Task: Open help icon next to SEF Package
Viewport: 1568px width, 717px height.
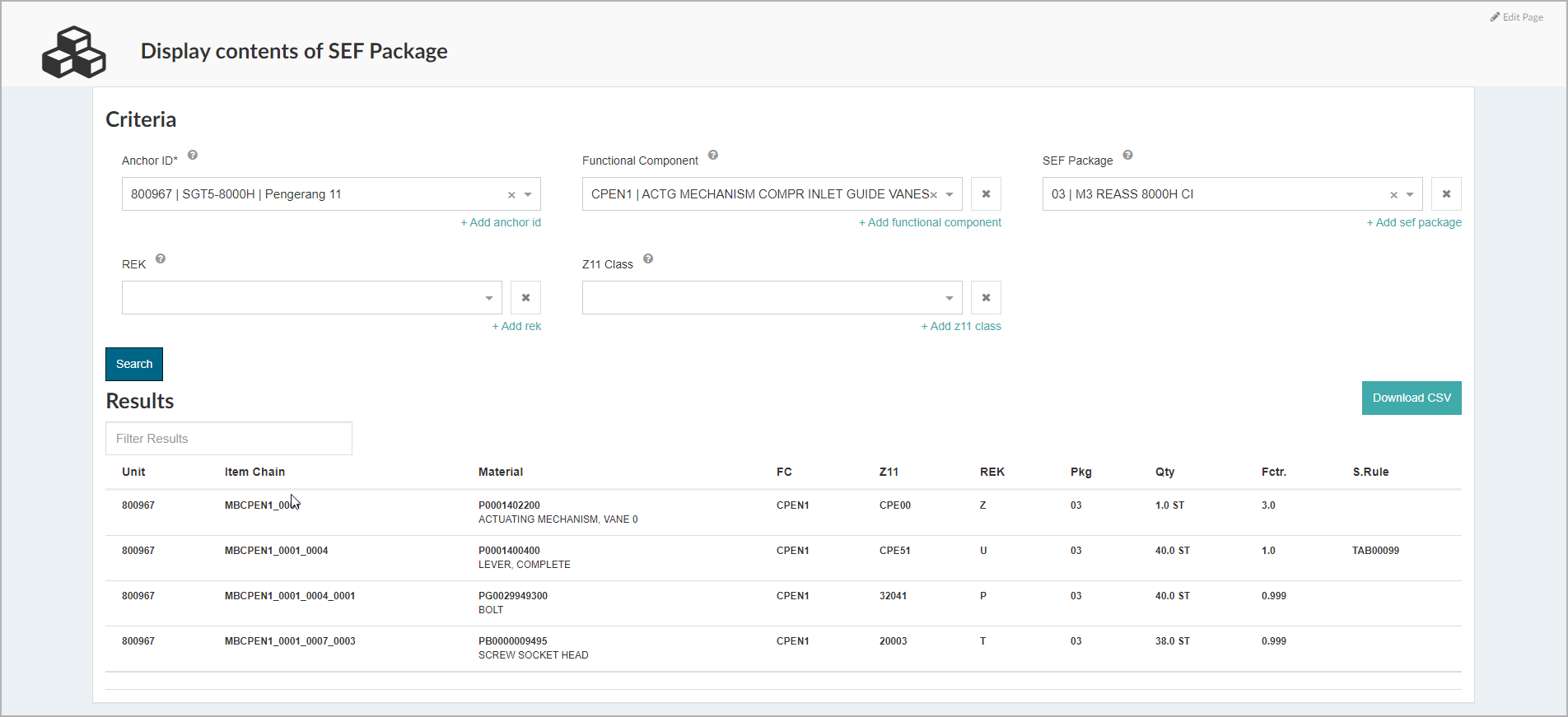Action: click(1128, 155)
